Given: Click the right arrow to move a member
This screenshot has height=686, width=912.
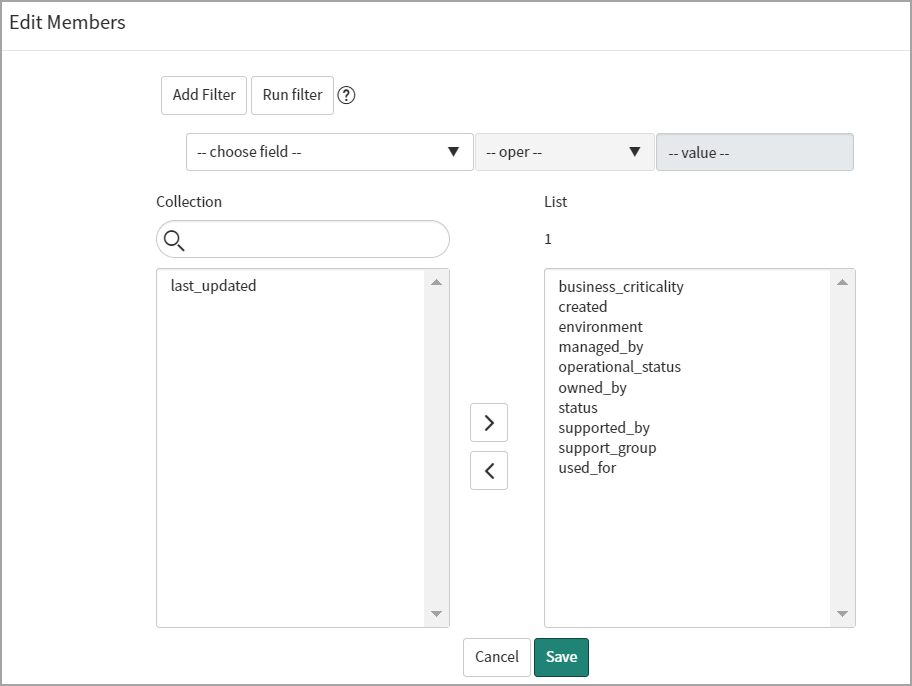Looking at the screenshot, I should pos(489,422).
